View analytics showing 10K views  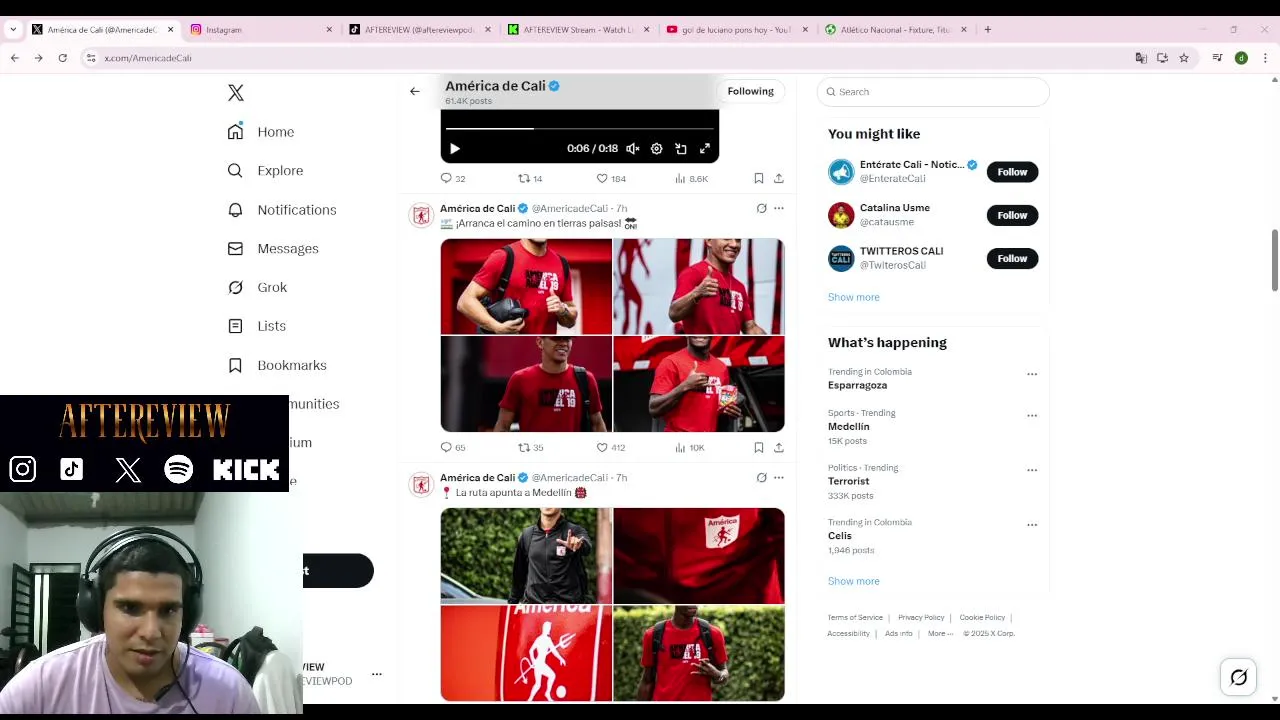click(690, 447)
